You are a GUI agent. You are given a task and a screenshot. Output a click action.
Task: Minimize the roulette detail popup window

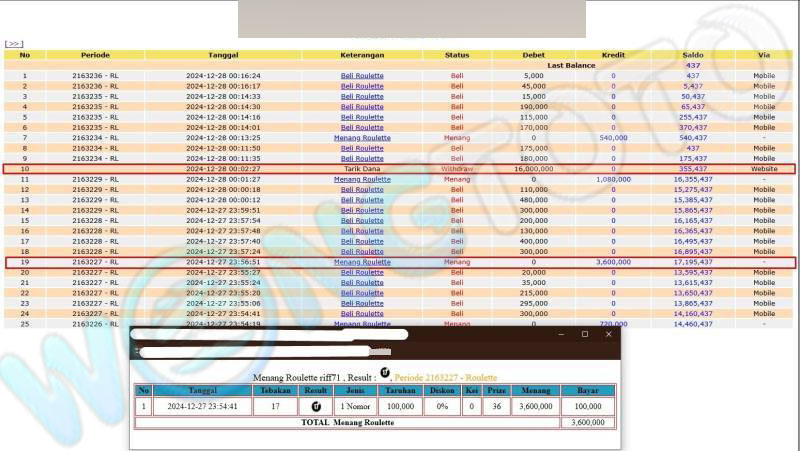561,334
